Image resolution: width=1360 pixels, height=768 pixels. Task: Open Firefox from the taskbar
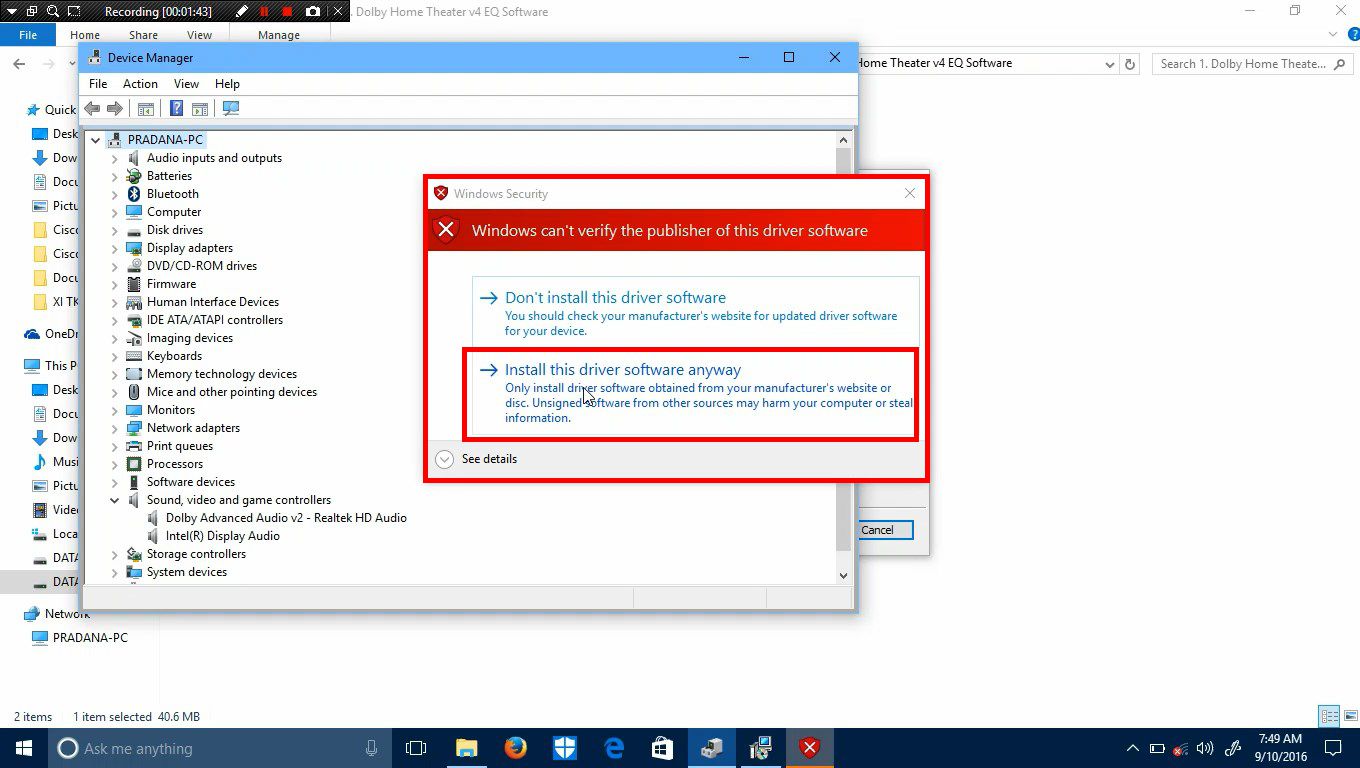click(x=516, y=747)
